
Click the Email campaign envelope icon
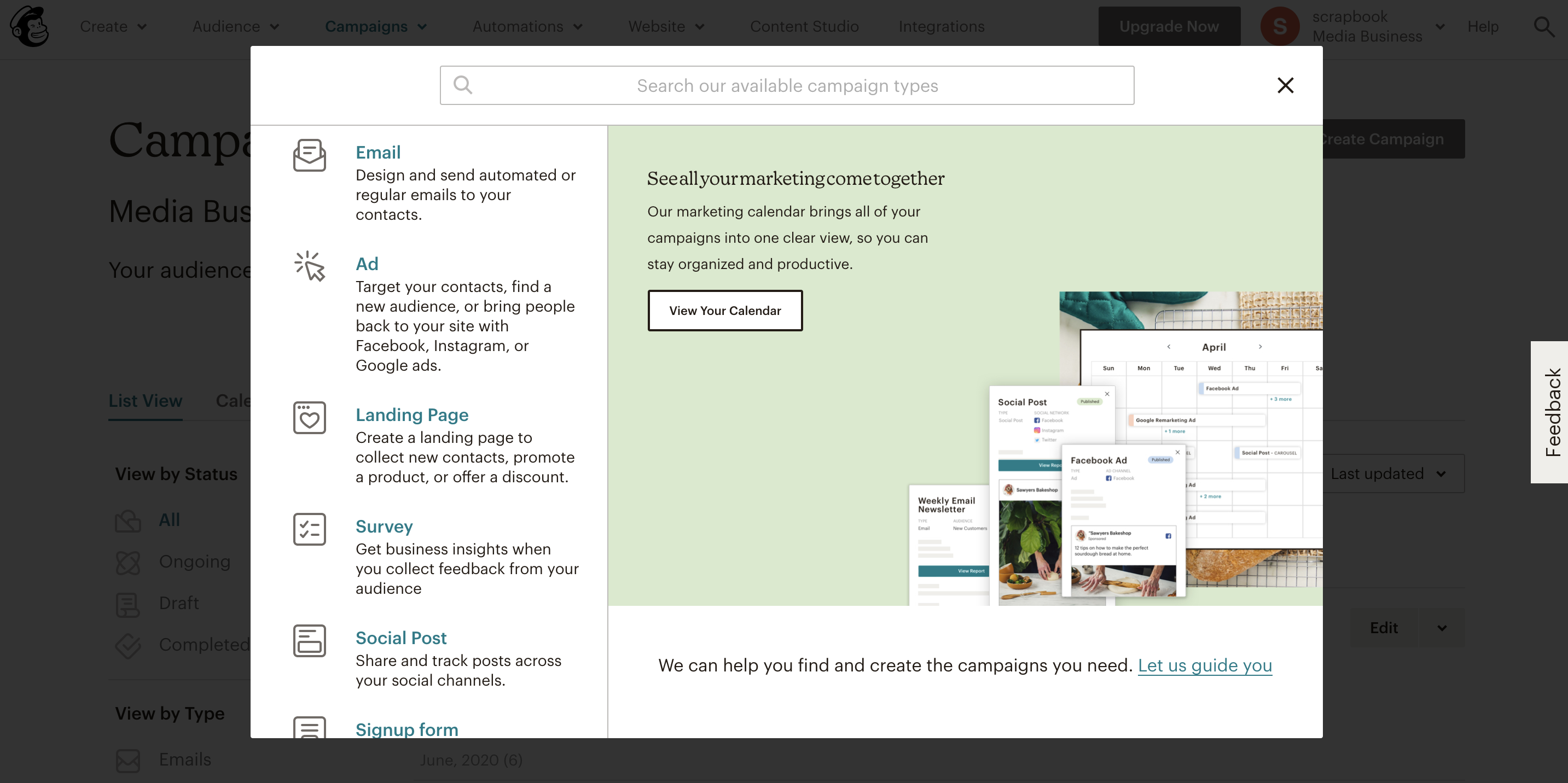(x=309, y=155)
